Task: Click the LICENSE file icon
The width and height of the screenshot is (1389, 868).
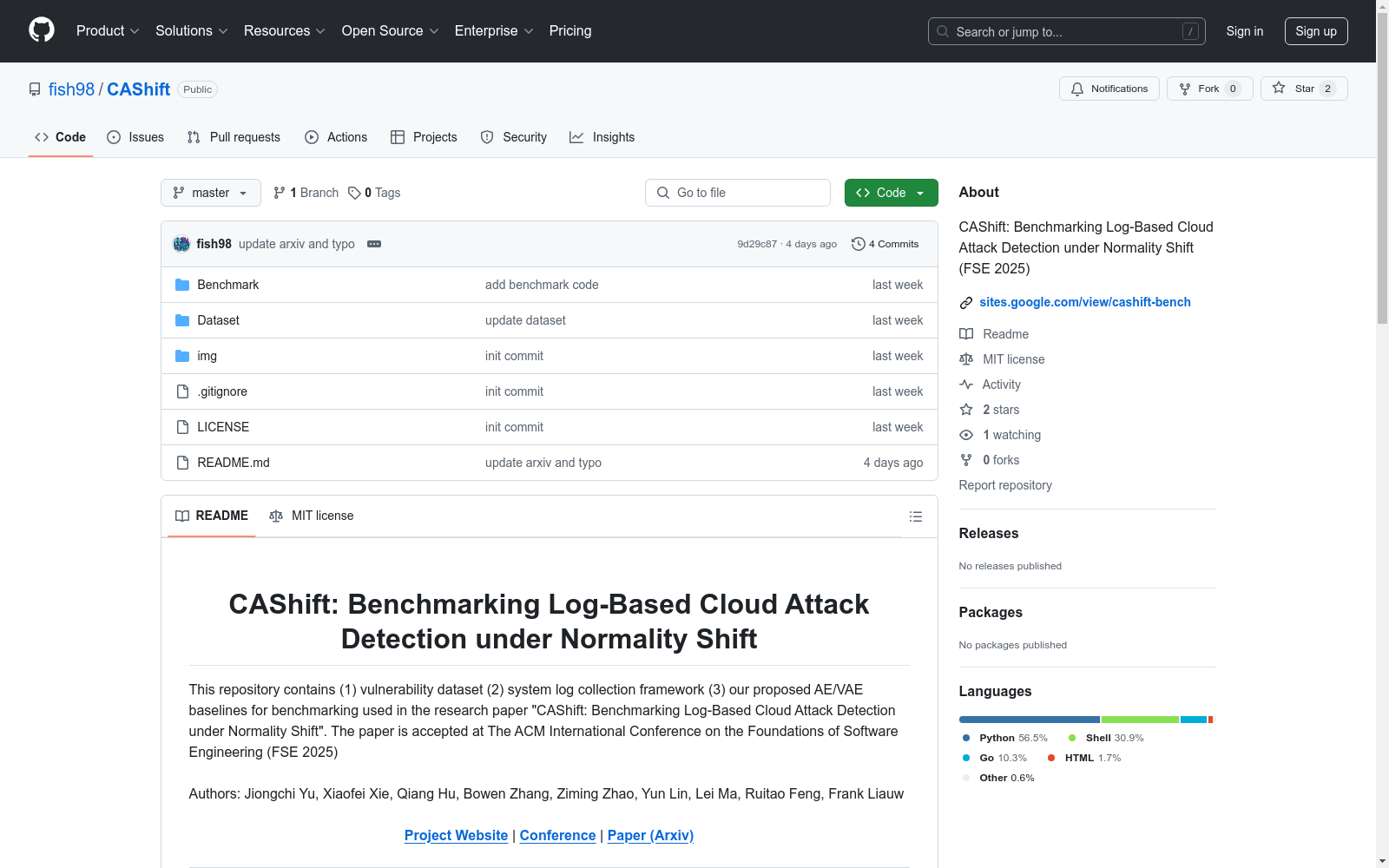Action: tap(182, 427)
